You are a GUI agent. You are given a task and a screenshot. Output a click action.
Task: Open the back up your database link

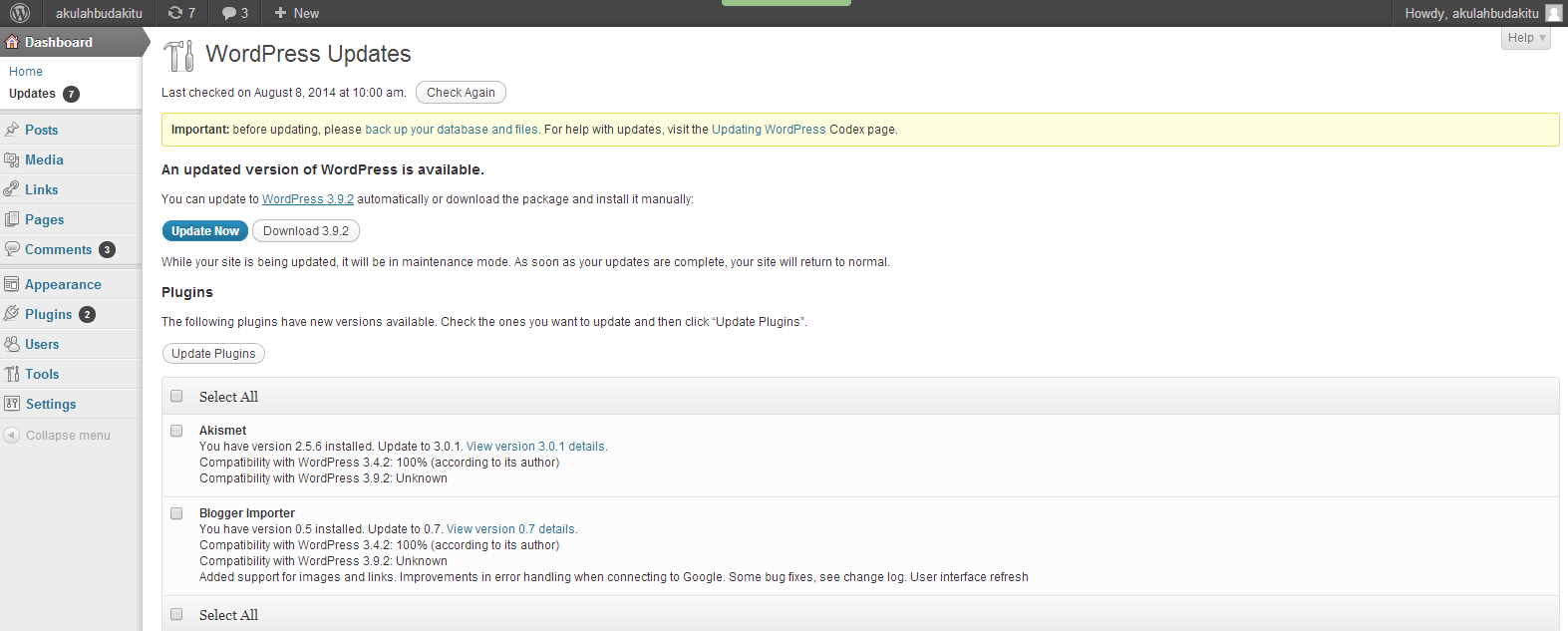tap(451, 130)
